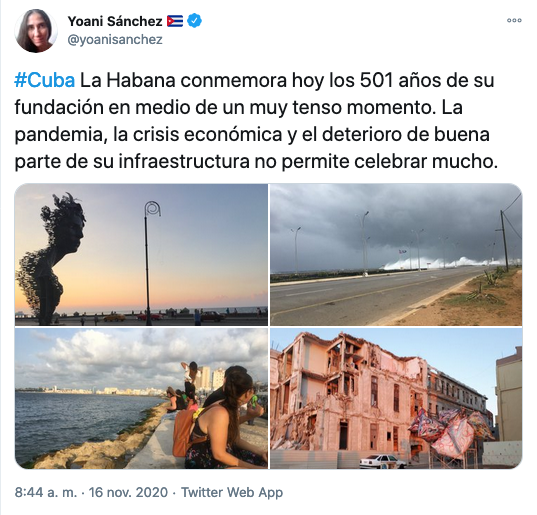Click the Twitter Web App source link
The image size is (537, 515).
point(232,492)
